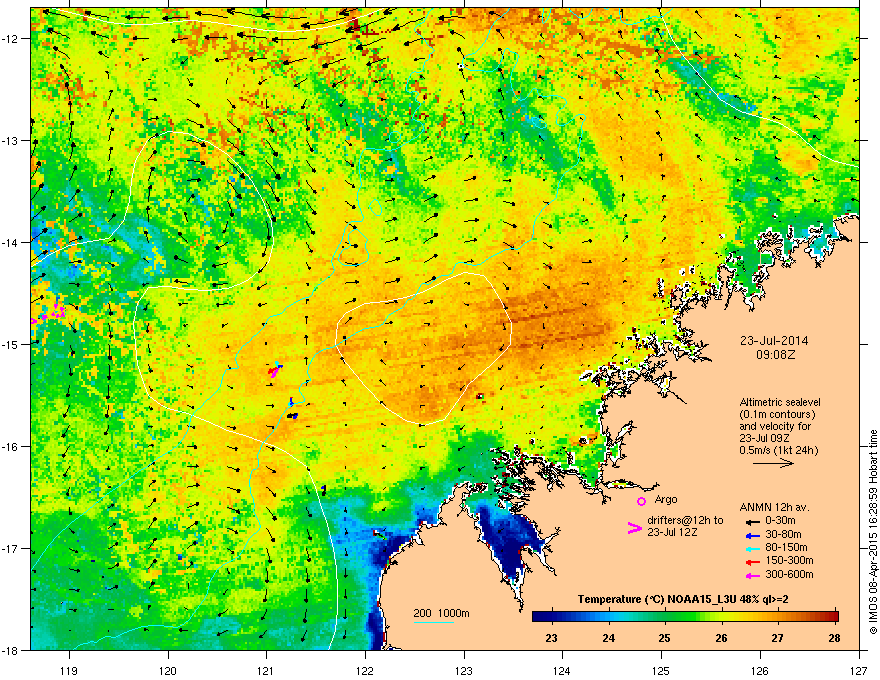The width and height of the screenshot is (880, 680).
Task: Click longitude axis label 125
Action: coord(661,670)
